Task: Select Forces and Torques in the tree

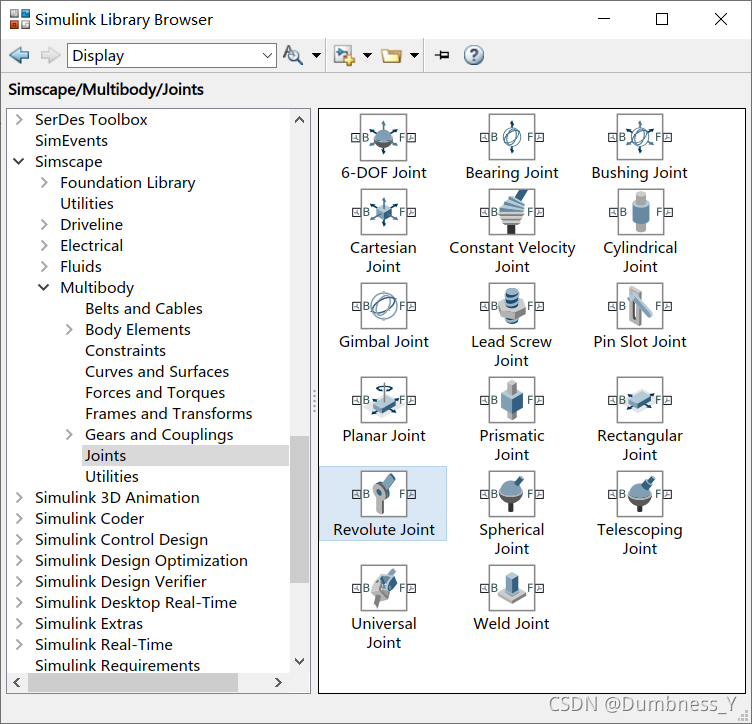Action: point(155,393)
